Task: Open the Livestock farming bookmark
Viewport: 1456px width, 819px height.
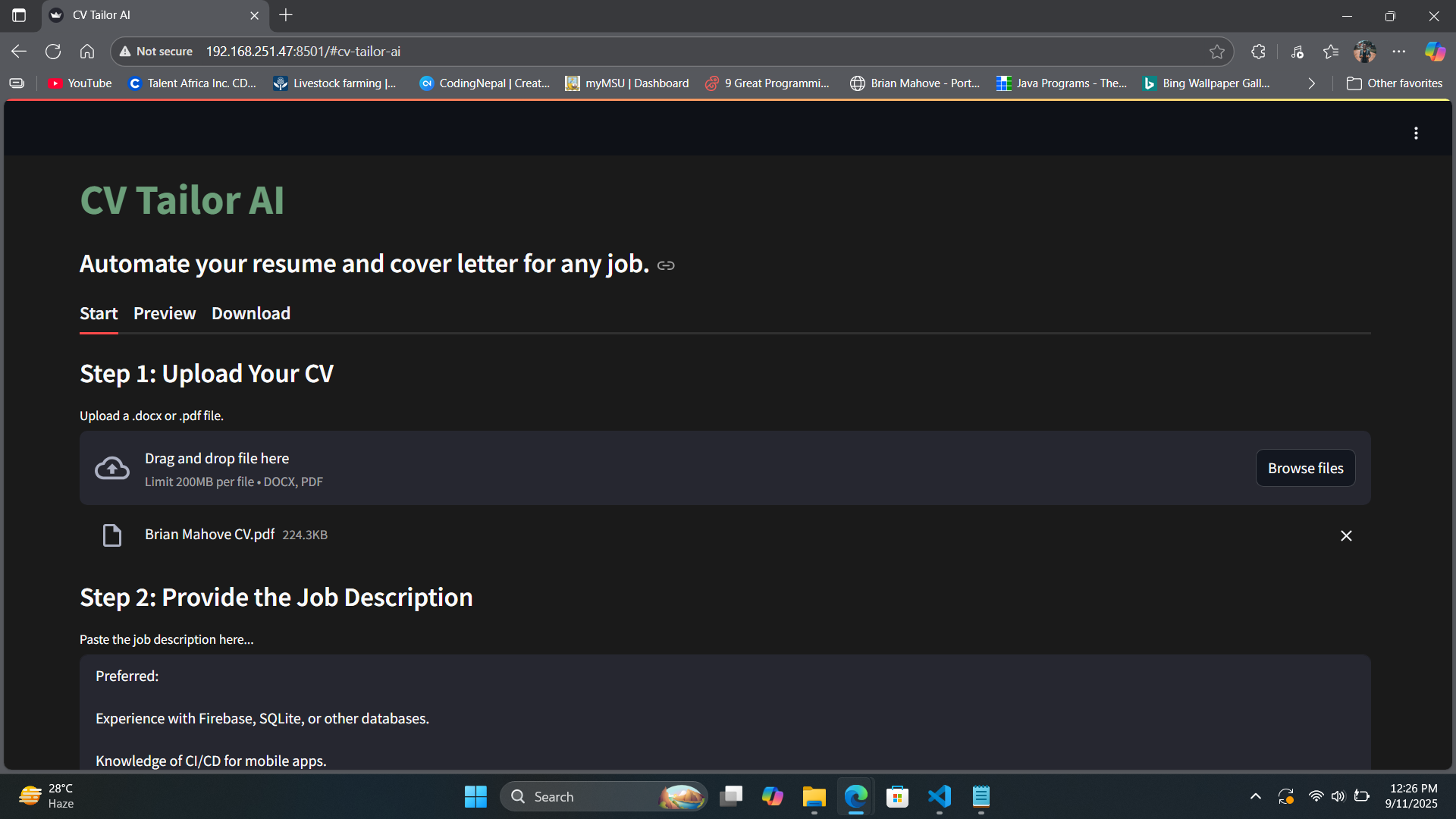Action: point(334,83)
